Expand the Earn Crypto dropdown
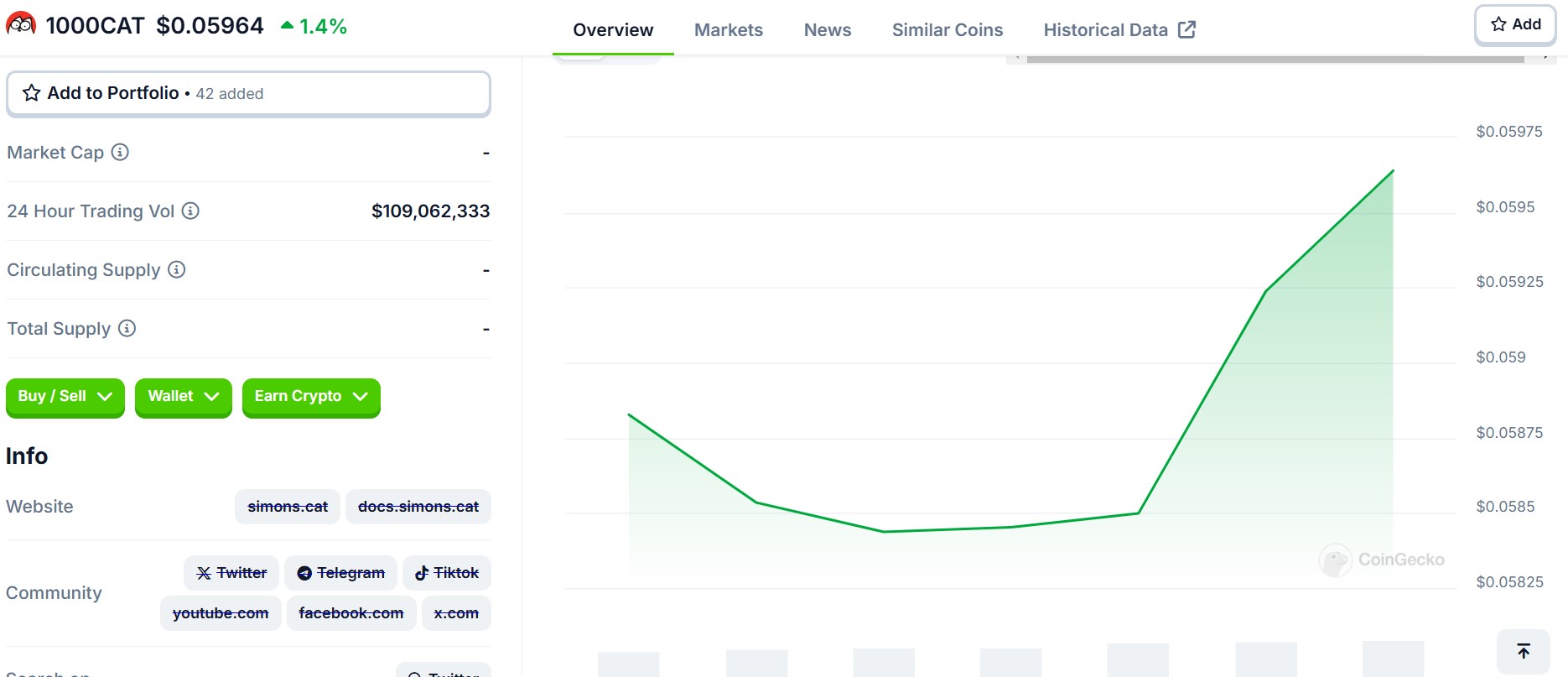Image resolution: width=1568 pixels, height=677 pixels. point(311,397)
